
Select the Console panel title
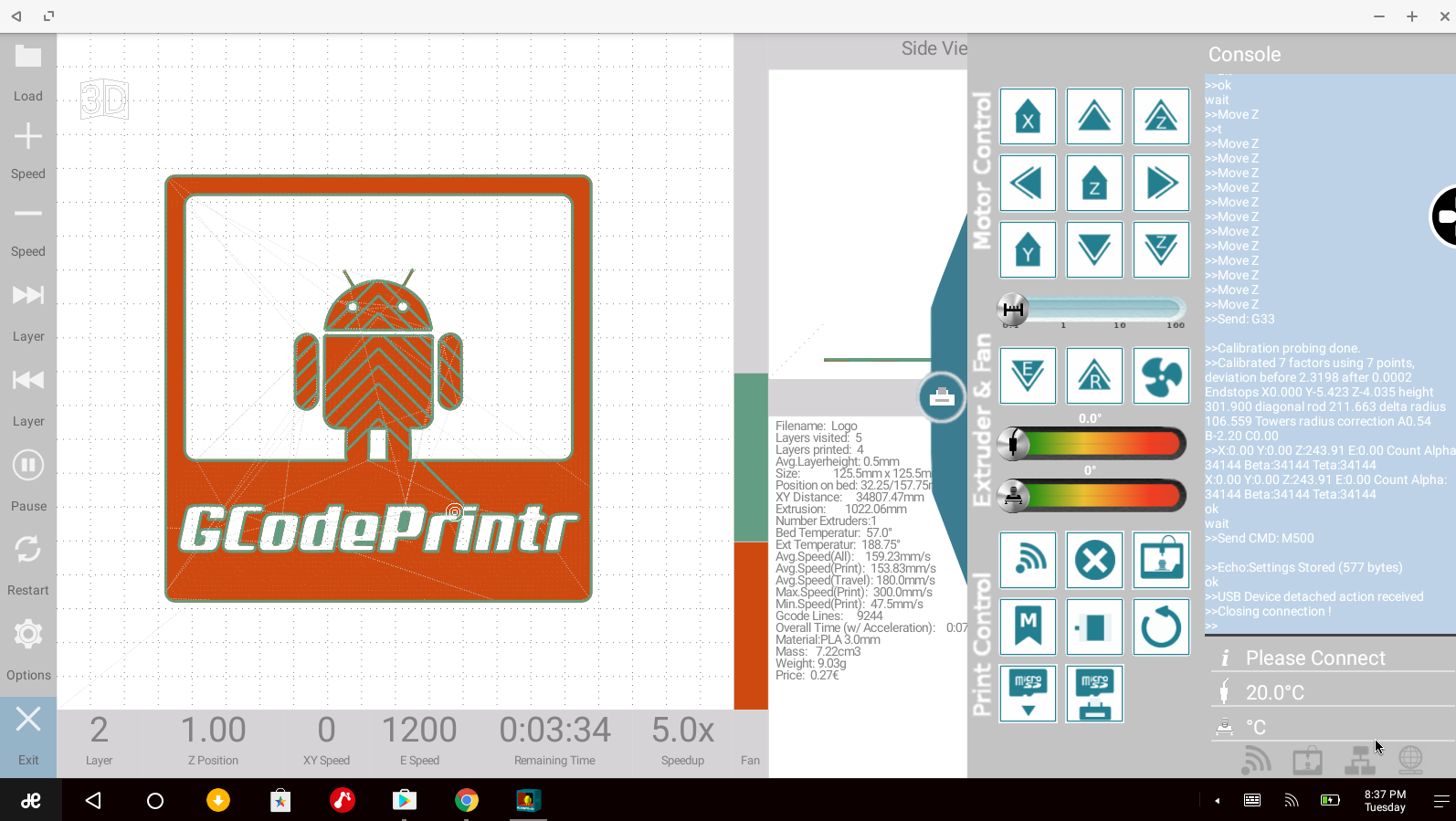(x=1244, y=54)
